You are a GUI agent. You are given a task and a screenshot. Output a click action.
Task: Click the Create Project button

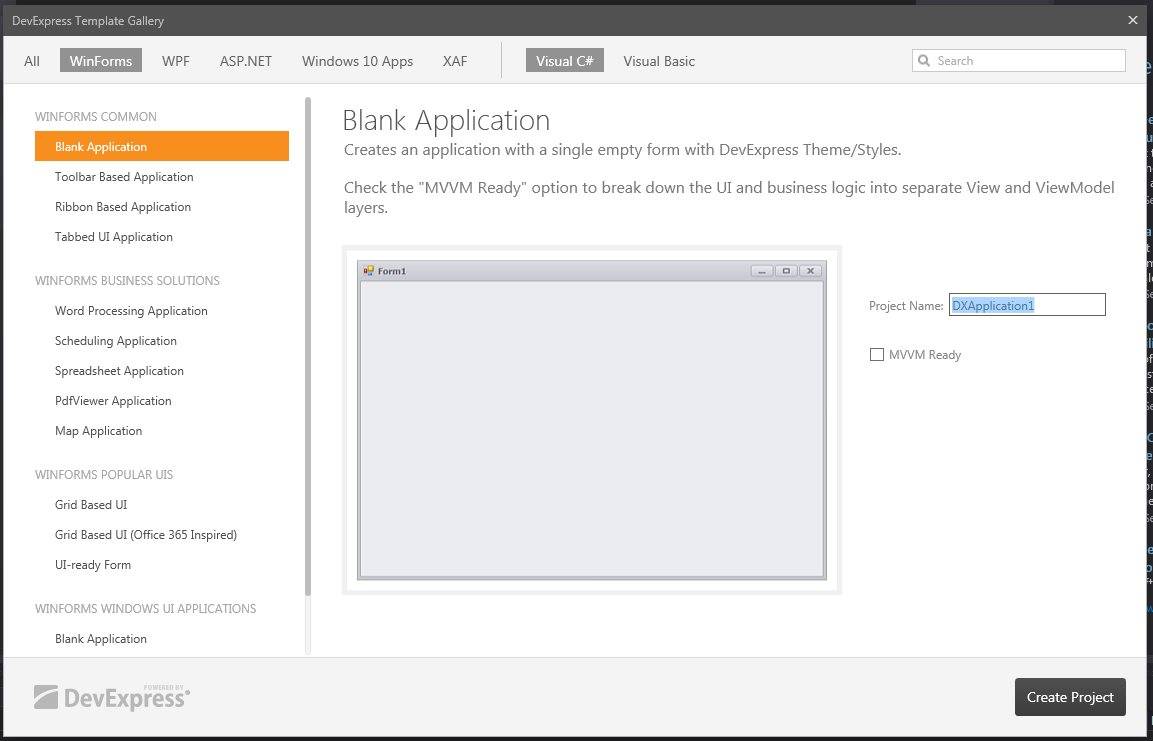click(1070, 697)
